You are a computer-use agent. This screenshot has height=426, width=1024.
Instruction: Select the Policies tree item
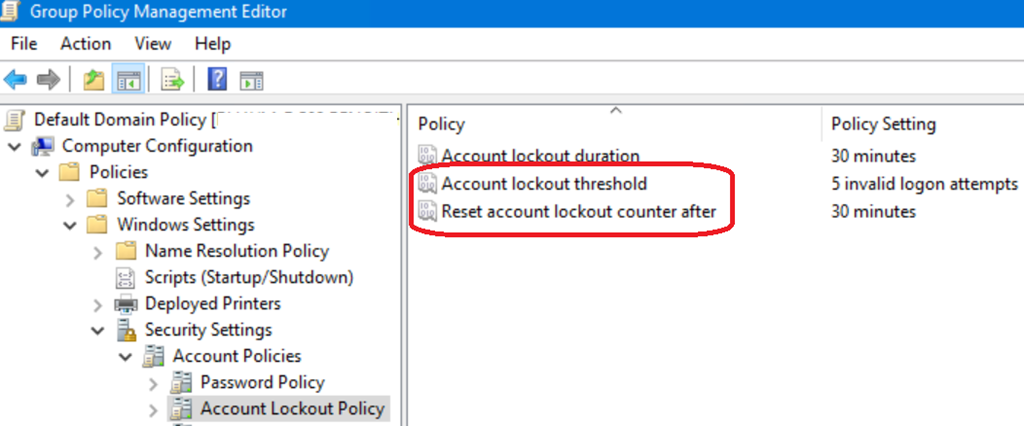pos(118,172)
